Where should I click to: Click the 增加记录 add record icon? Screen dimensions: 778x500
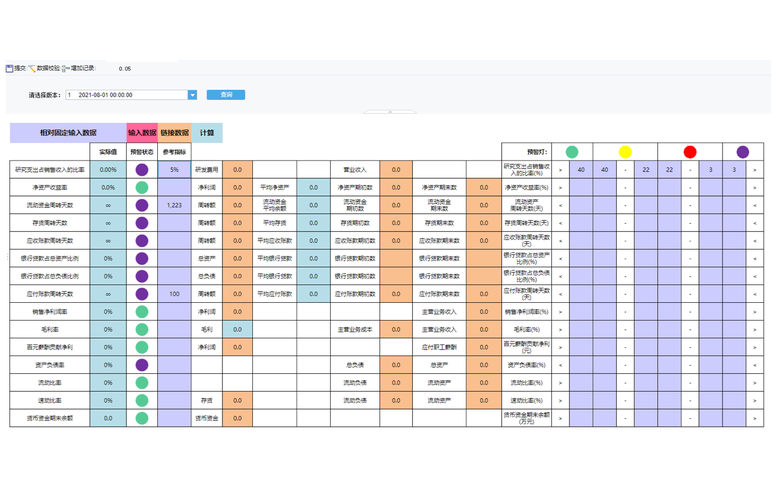65,68
